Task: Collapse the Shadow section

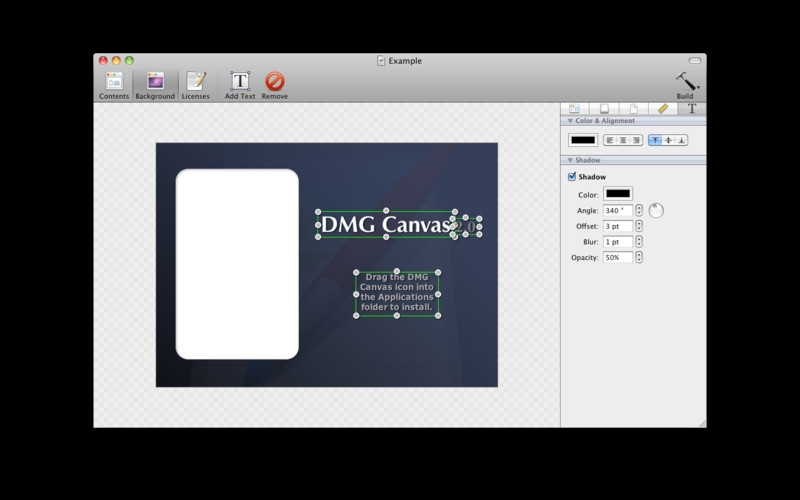Action: [x=570, y=160]
